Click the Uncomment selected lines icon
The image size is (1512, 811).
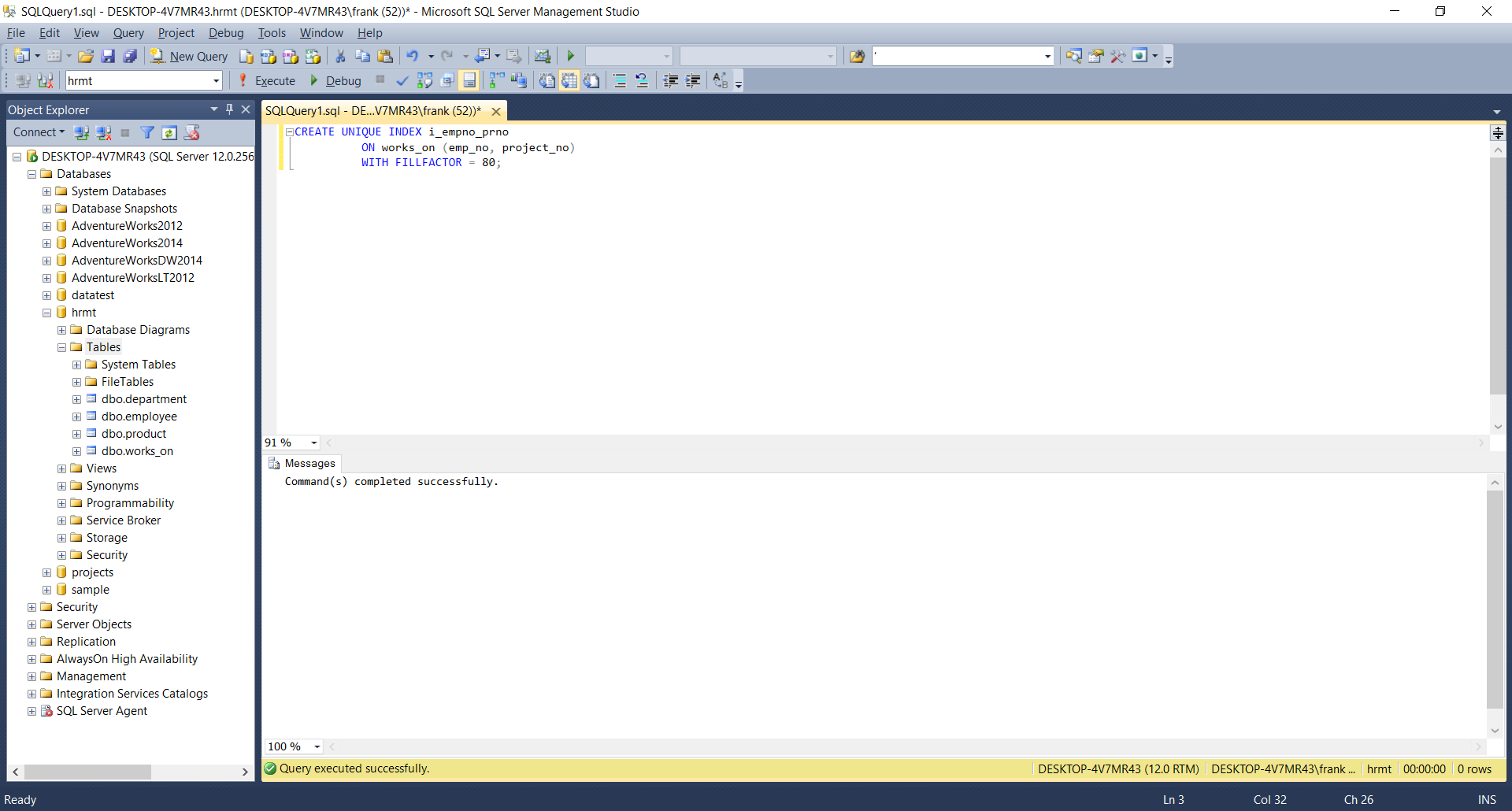click(642, 80)
